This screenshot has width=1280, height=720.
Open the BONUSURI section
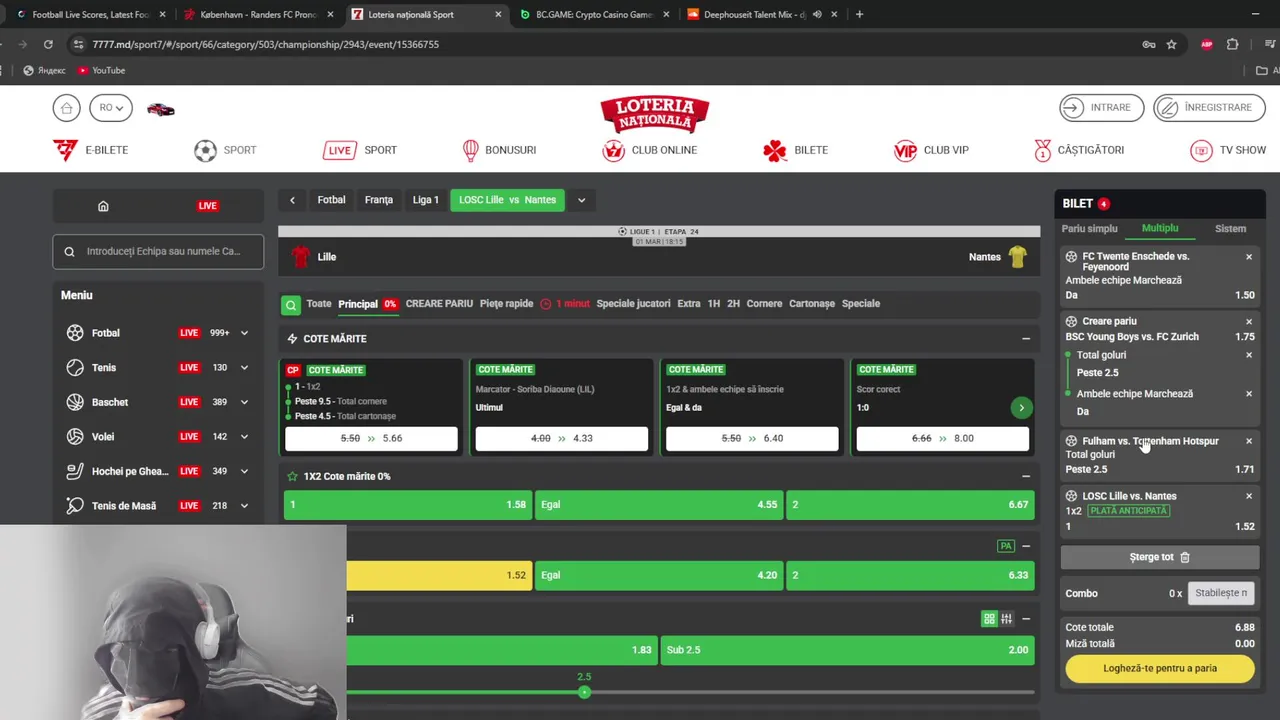[499, 150]
